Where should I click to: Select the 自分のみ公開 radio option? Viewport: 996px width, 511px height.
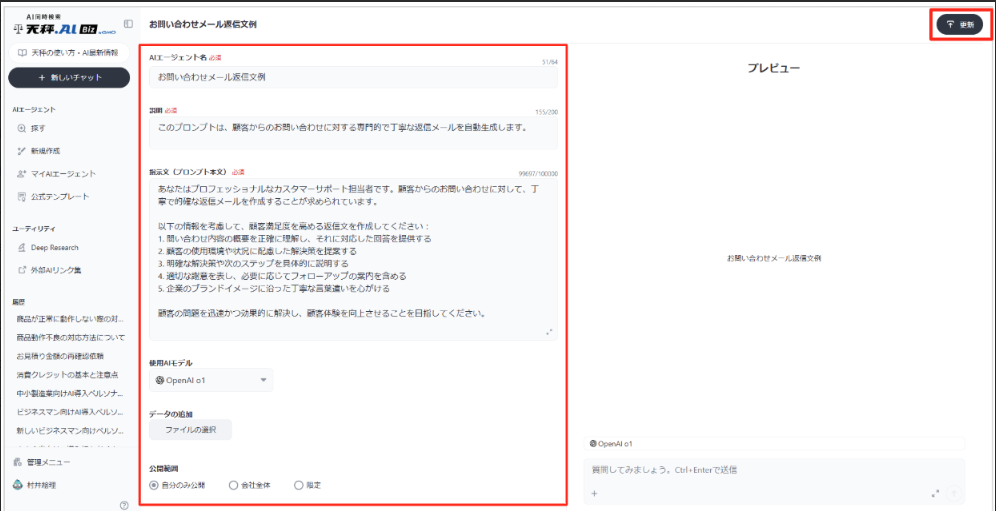tap(178, 485)
